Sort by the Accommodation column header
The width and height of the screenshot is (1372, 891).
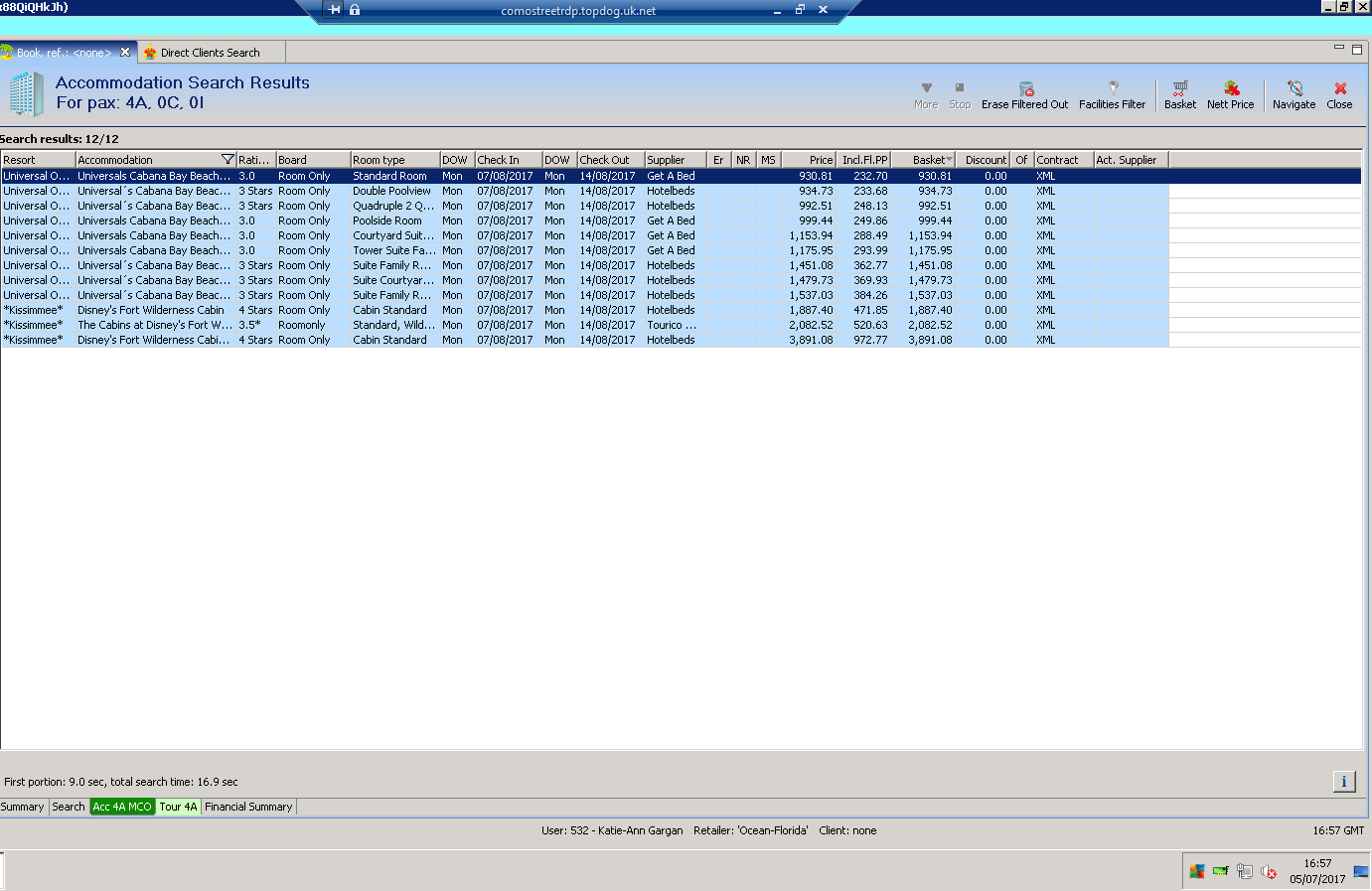tap(155, 160)
